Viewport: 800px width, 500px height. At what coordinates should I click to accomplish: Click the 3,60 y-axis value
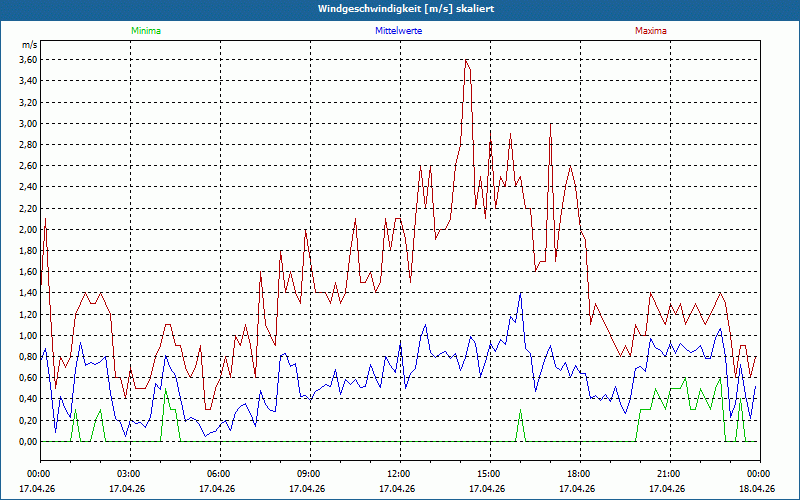click(28, 60)
